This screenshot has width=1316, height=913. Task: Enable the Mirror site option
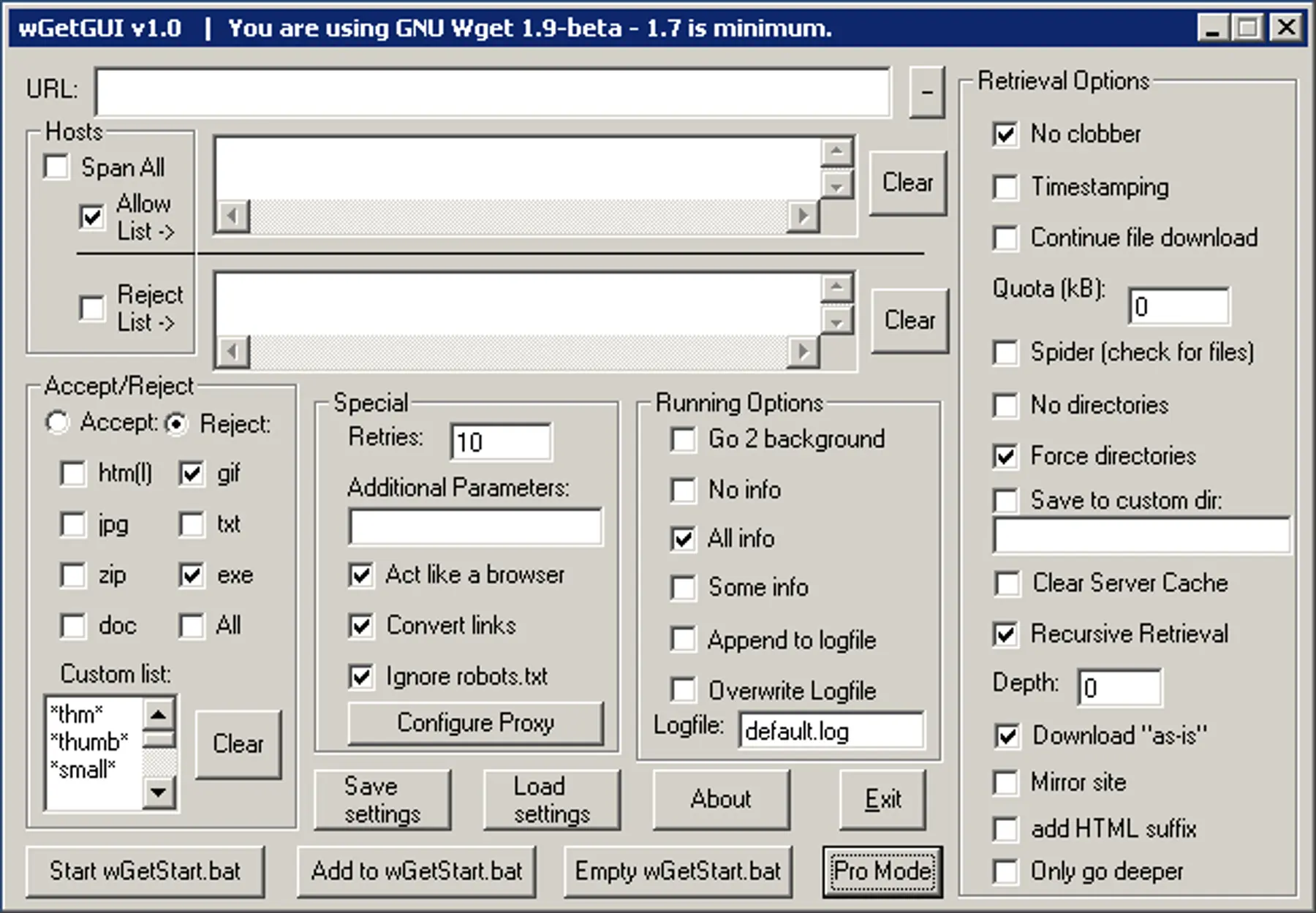(1005, 782)
